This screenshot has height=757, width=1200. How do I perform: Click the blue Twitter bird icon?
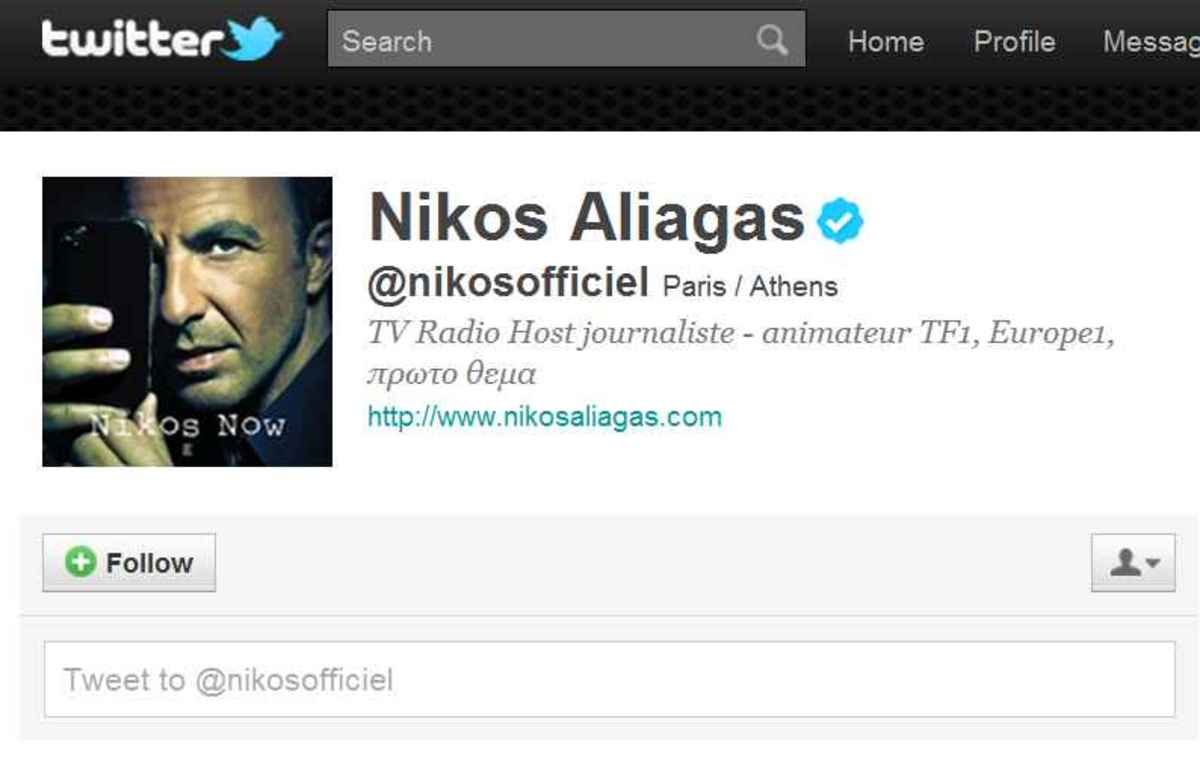point(255,41)
